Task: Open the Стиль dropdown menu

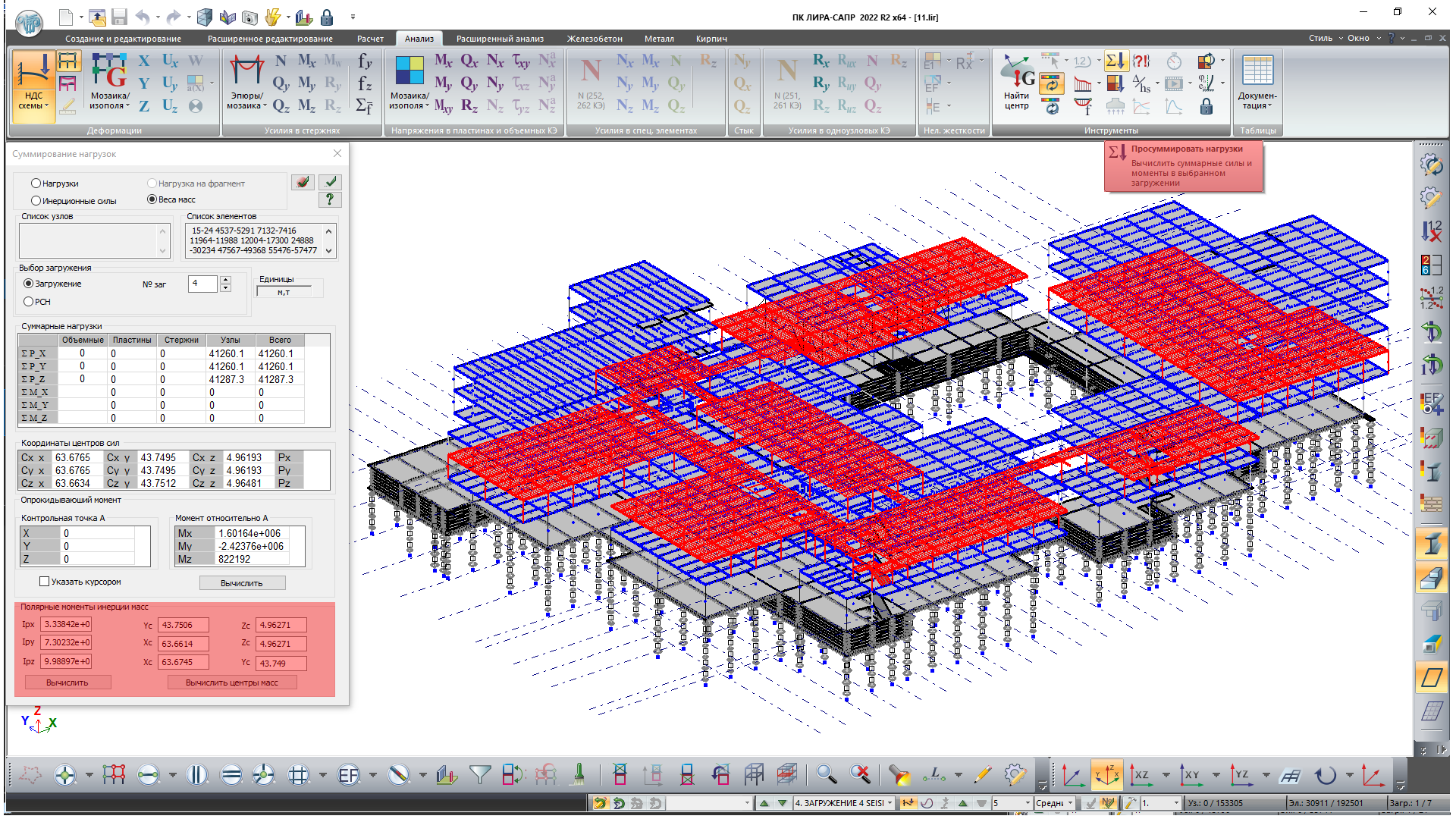Action: (1325, 38)
